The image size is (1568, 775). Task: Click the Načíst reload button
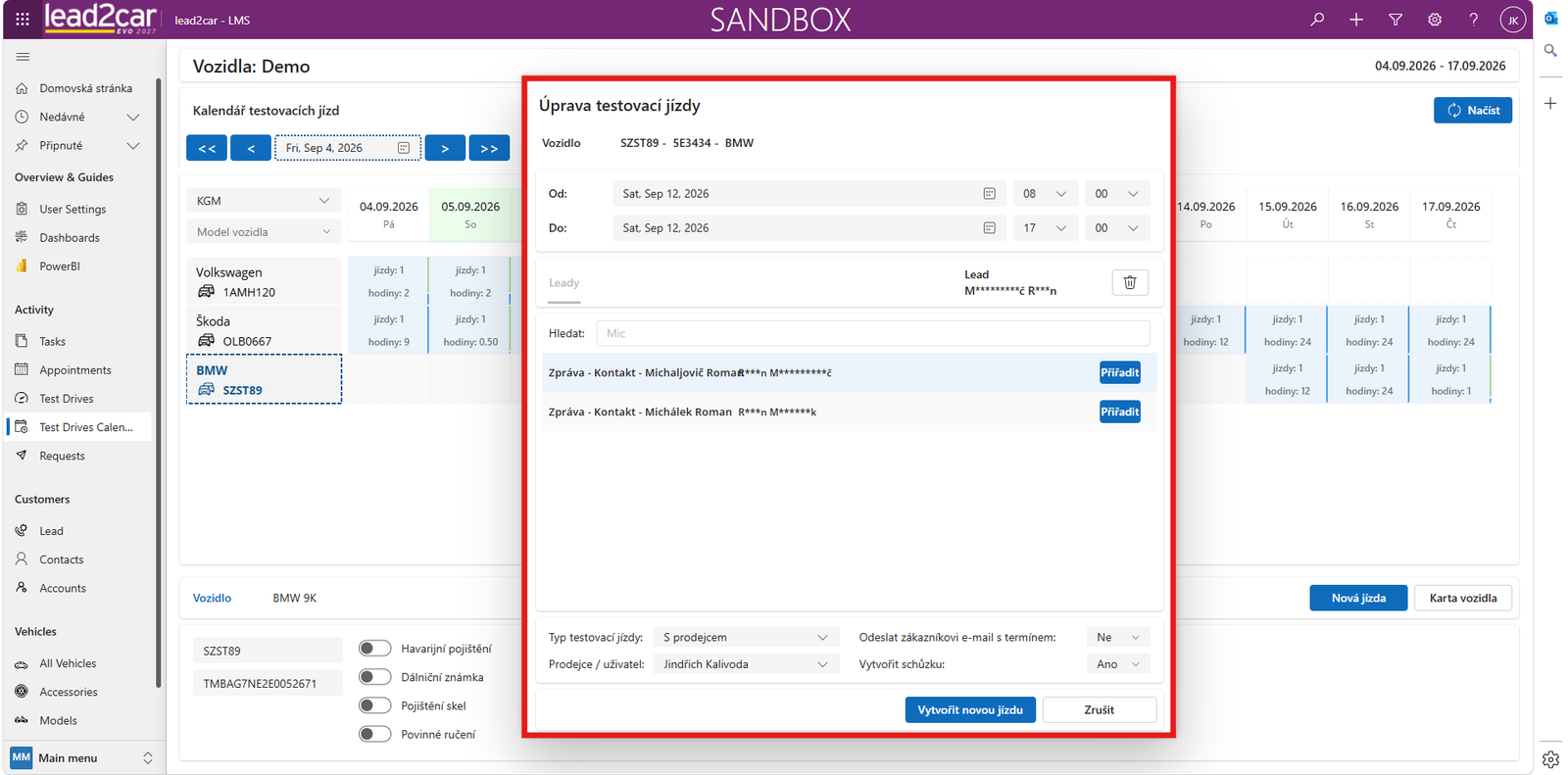click(1473, 111)
